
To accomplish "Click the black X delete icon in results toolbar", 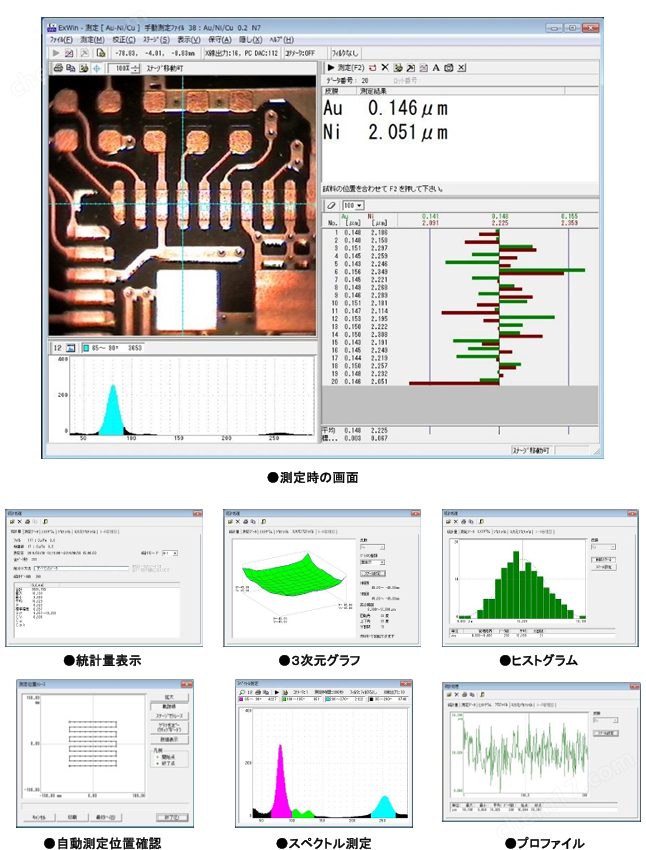I will point(385,68).
